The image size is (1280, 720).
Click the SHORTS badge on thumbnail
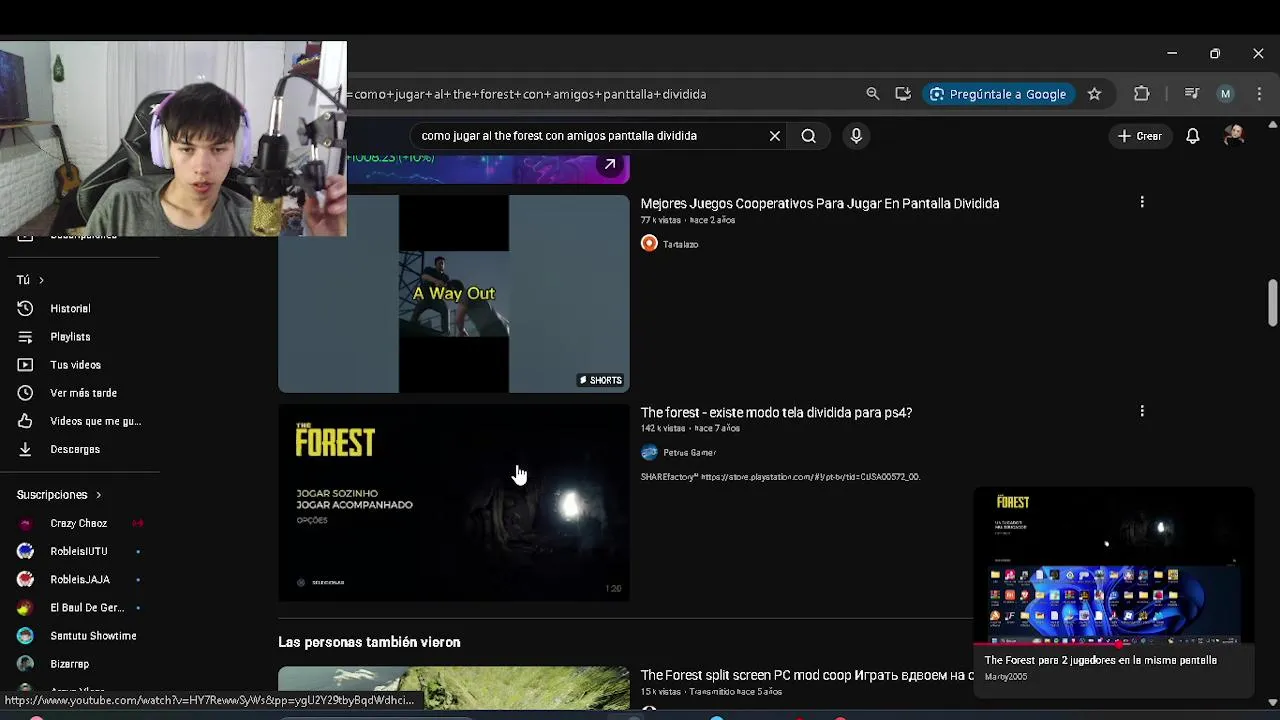coord(601,380)
